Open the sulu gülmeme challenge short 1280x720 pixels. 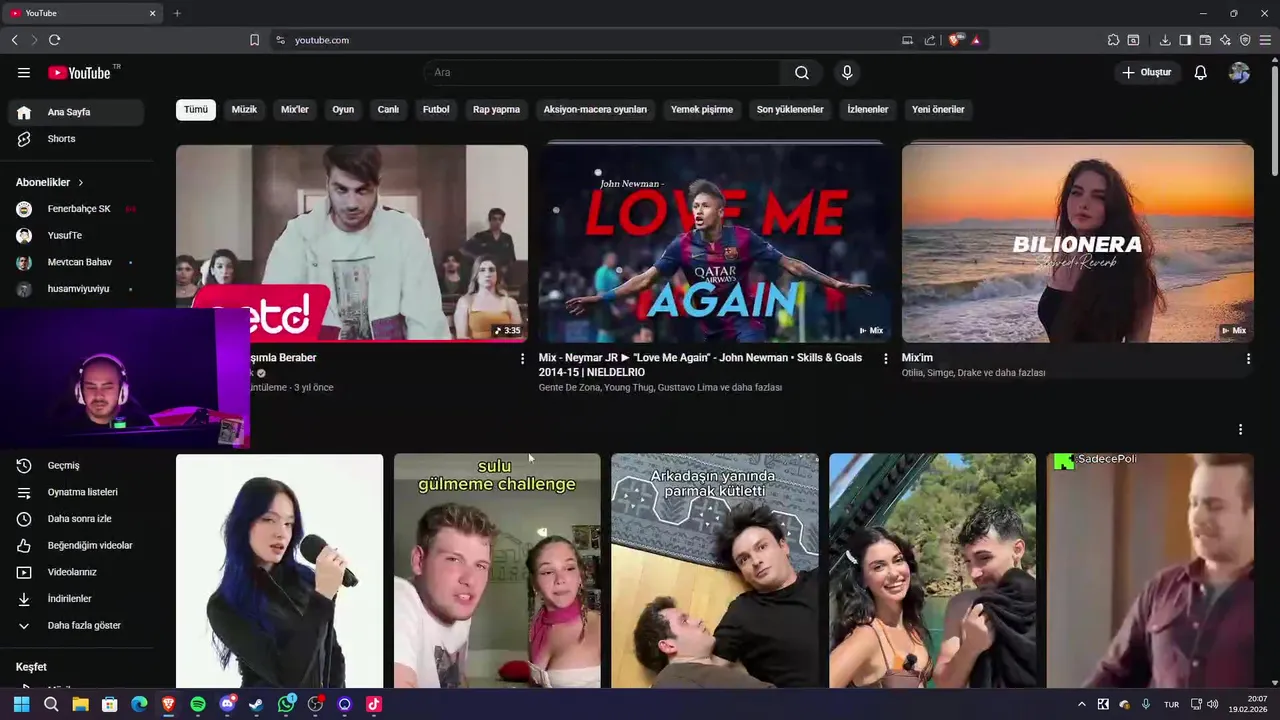click(497, 571)
